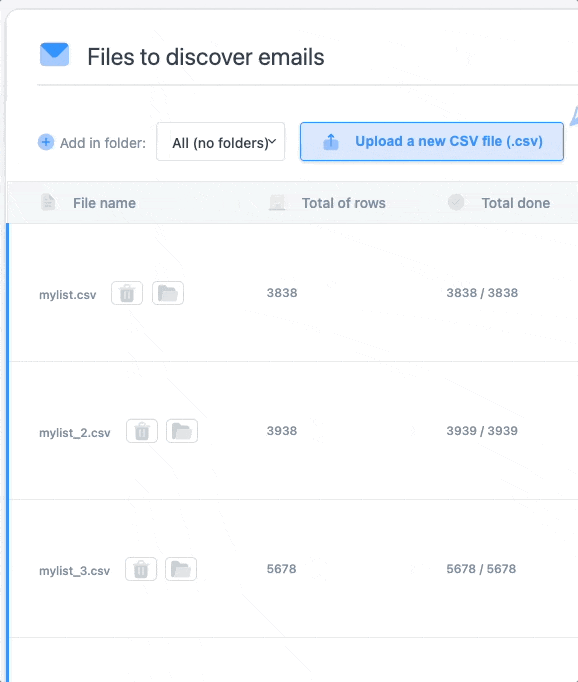Click the blue envelope icon in the header
The image size is (578, 682).
pos(54,54)
